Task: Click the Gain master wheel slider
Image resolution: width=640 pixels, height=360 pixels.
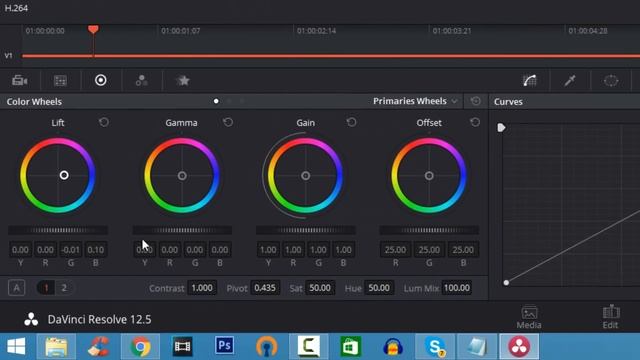Action: [x=306, y=230]
